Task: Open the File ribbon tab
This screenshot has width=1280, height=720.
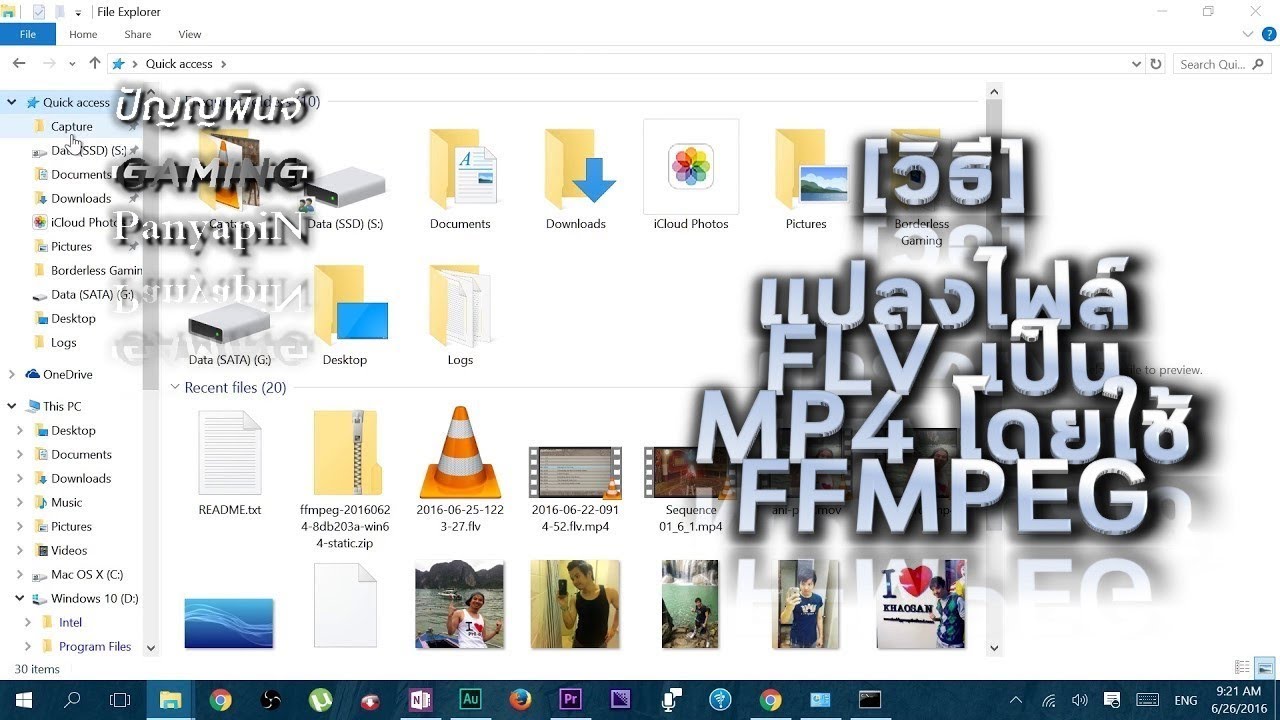Action: (x=28, y=34)
